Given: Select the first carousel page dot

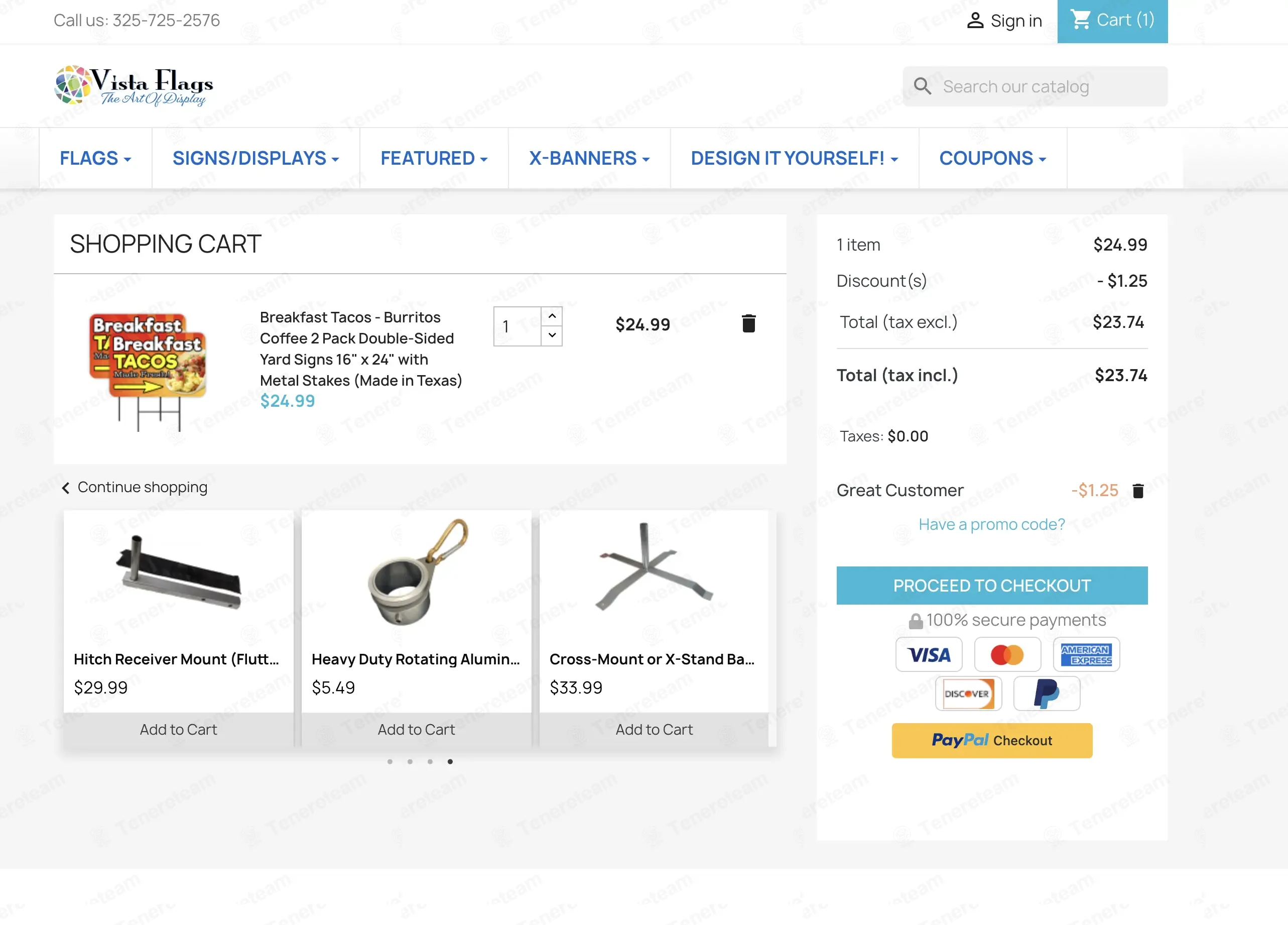Looking at the screenshot, I should [x=390, y=761].
